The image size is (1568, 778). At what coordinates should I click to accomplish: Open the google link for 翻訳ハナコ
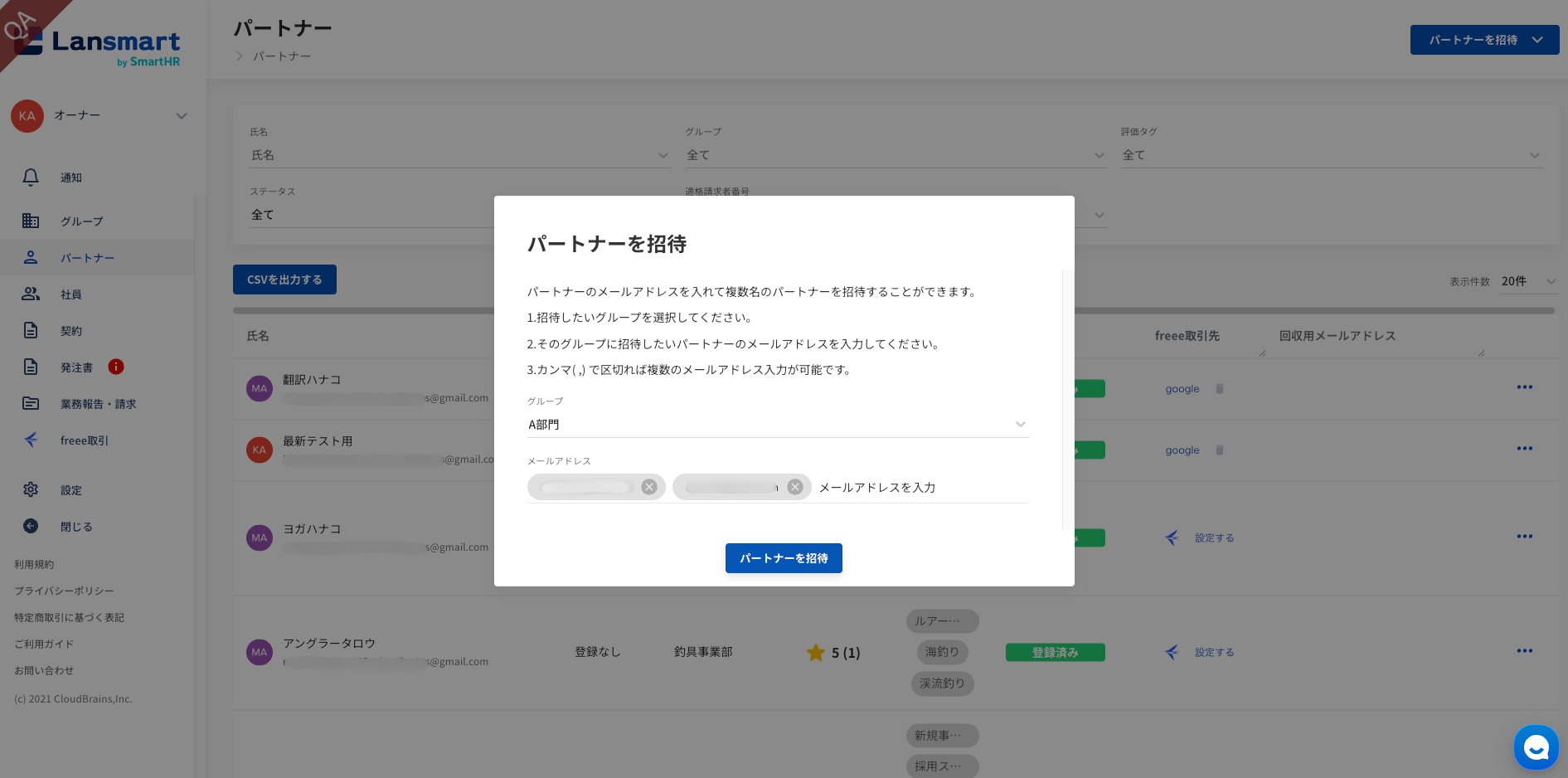(1182, 389)
